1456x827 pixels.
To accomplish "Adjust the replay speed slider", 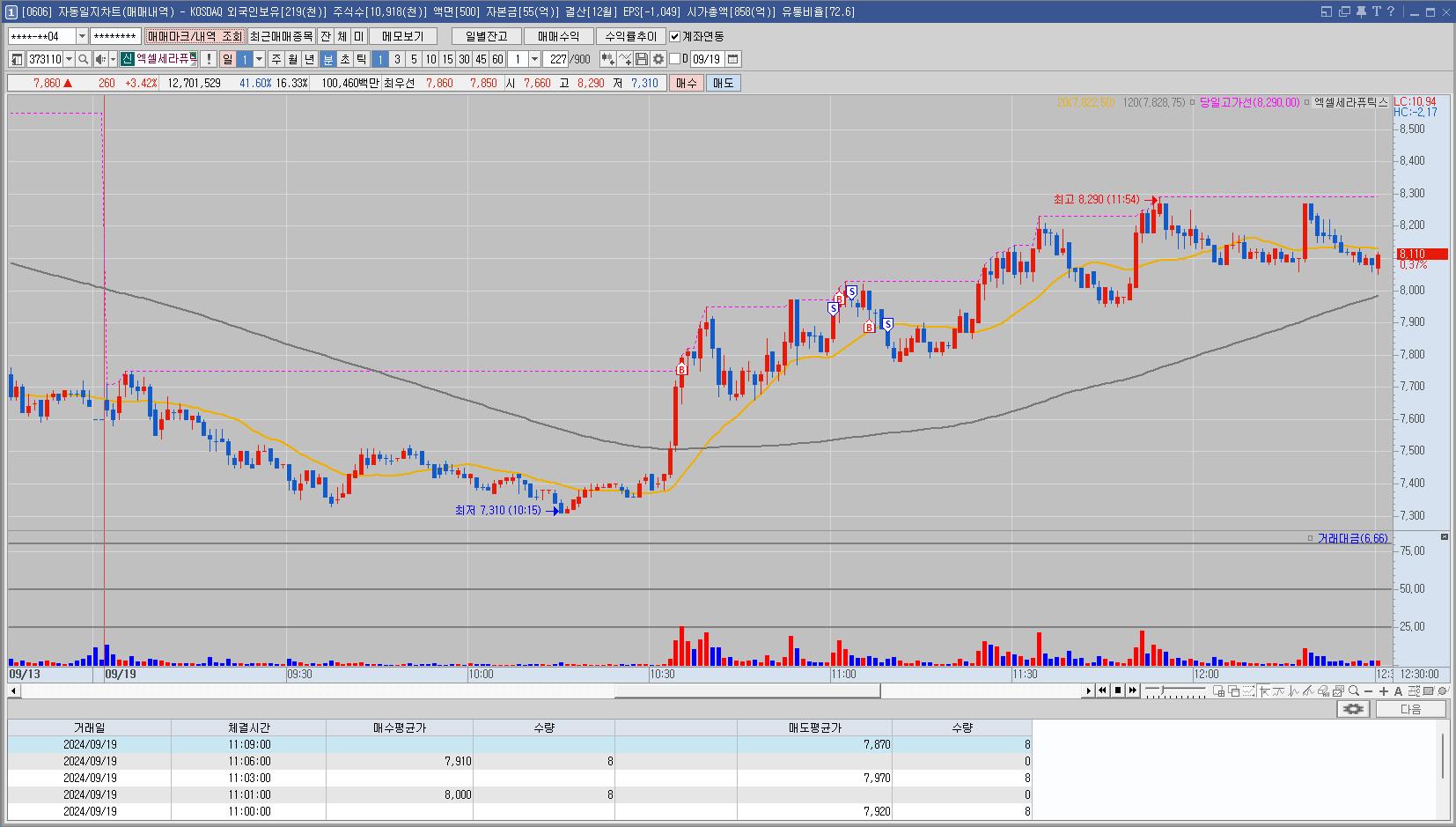I will [1163, 690].
